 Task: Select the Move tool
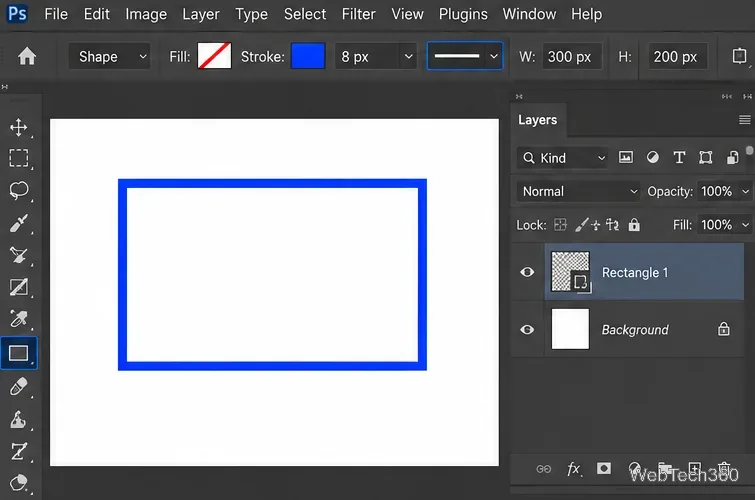pyautogui.click(x=18, y=128)
